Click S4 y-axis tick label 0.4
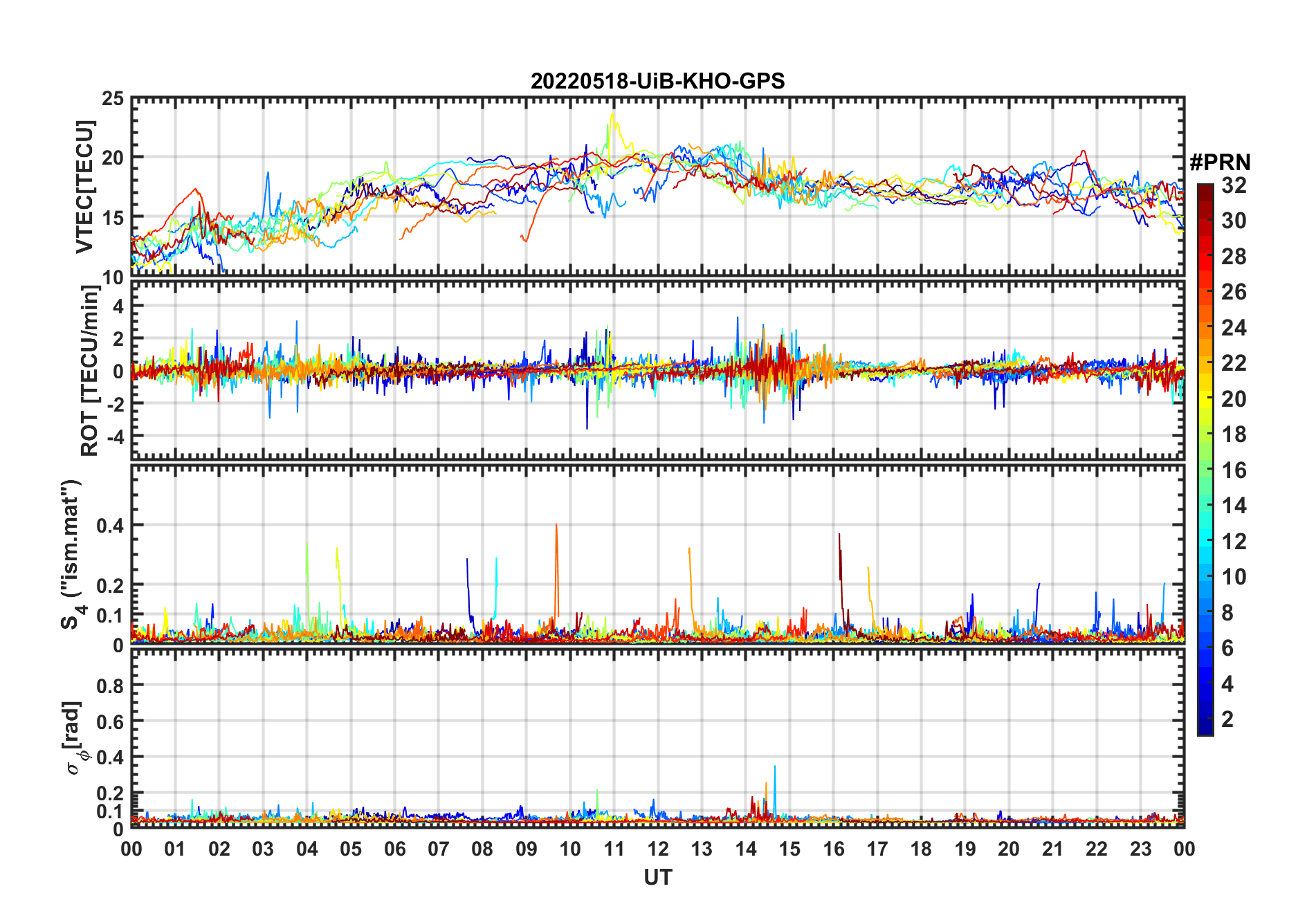The height and width of the screenshot is (920, 1316). coord(110,526)
